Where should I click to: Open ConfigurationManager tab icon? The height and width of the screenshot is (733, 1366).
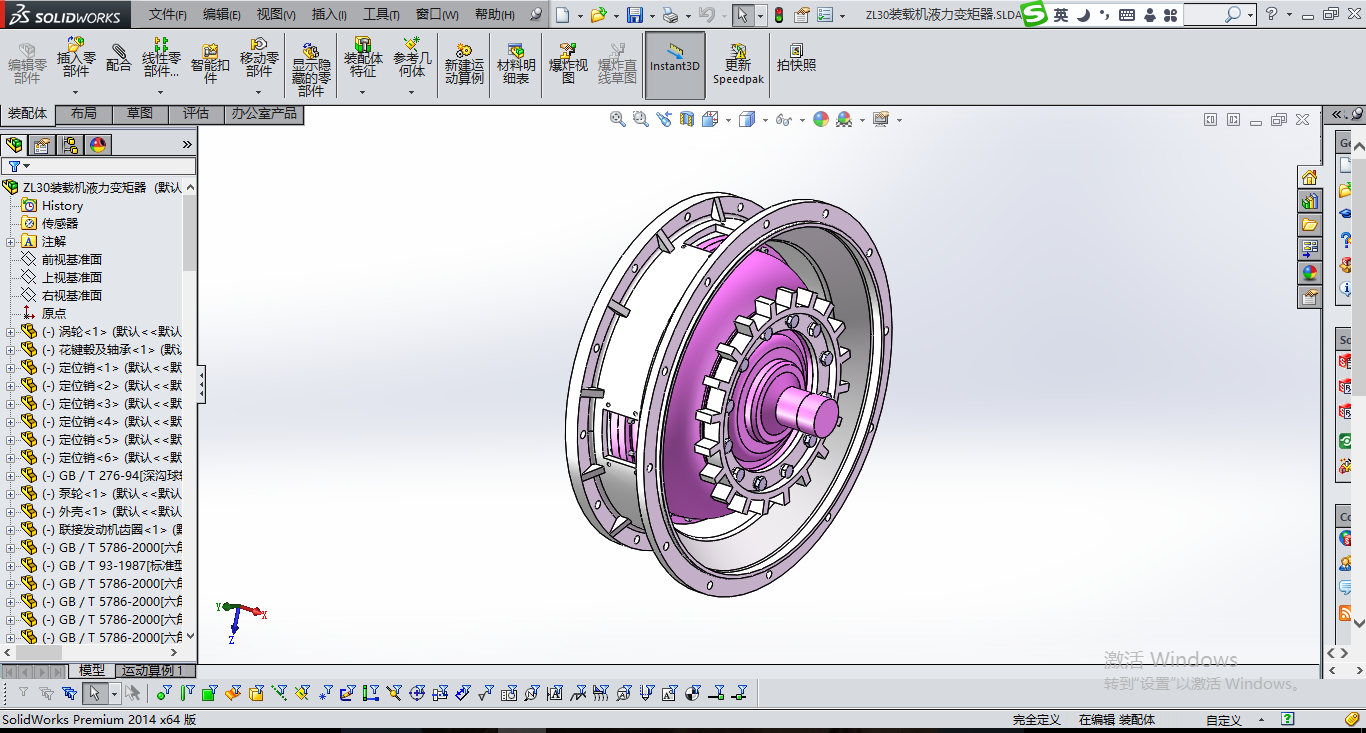pos(70,145)
